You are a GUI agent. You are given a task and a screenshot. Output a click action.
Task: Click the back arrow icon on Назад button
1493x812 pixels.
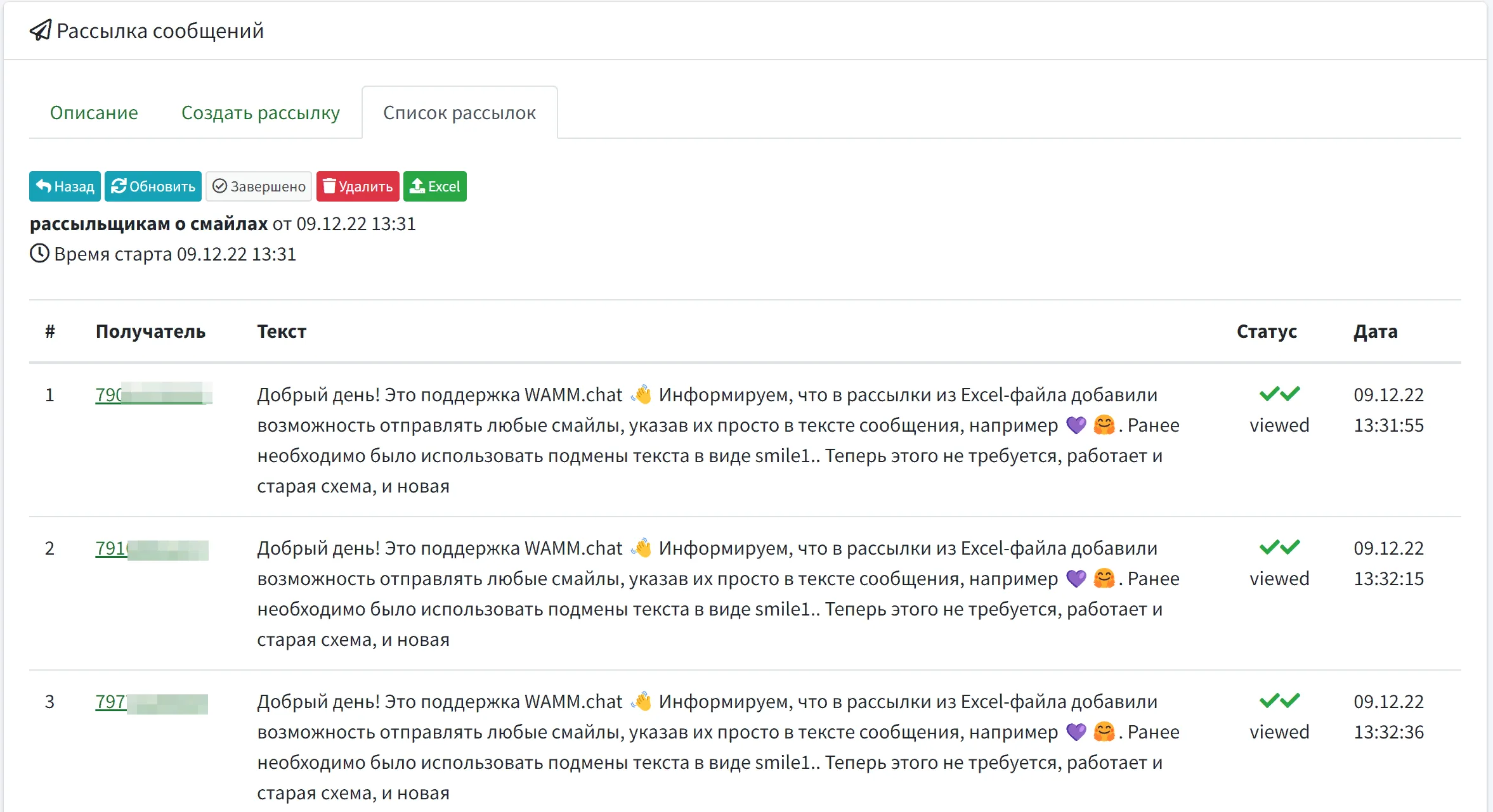click(44, 186)
